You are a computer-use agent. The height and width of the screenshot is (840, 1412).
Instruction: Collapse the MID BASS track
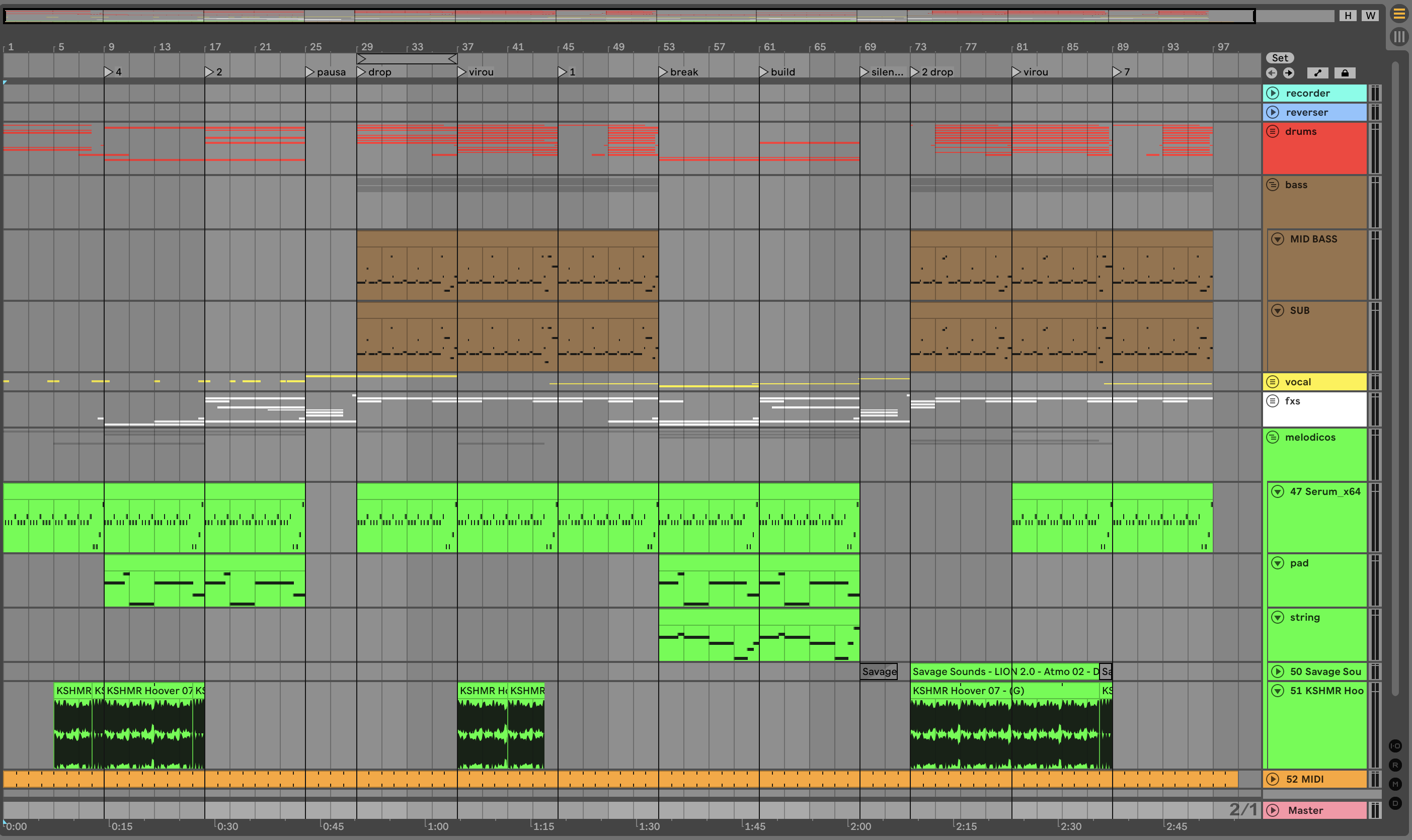pos(1278,239)
